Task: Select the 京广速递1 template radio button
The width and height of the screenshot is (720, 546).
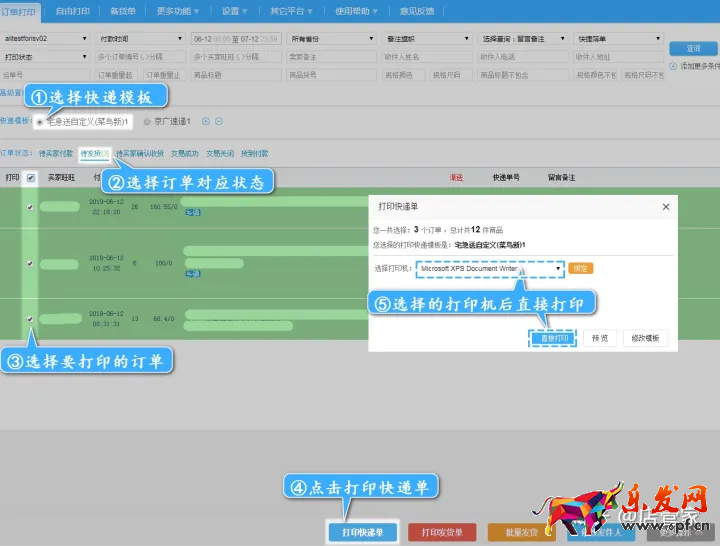Action: [148, 122]
